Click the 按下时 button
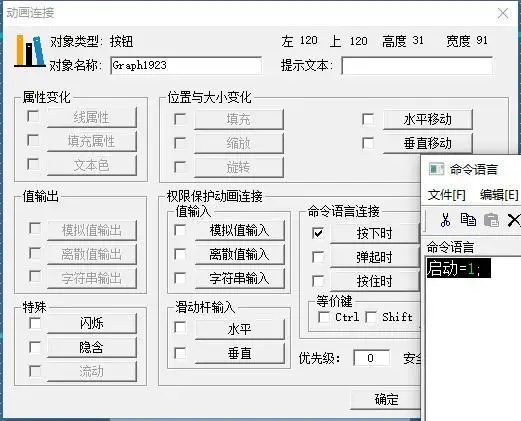Viewport: 521px width, 421px height. (x=374, y=233)
